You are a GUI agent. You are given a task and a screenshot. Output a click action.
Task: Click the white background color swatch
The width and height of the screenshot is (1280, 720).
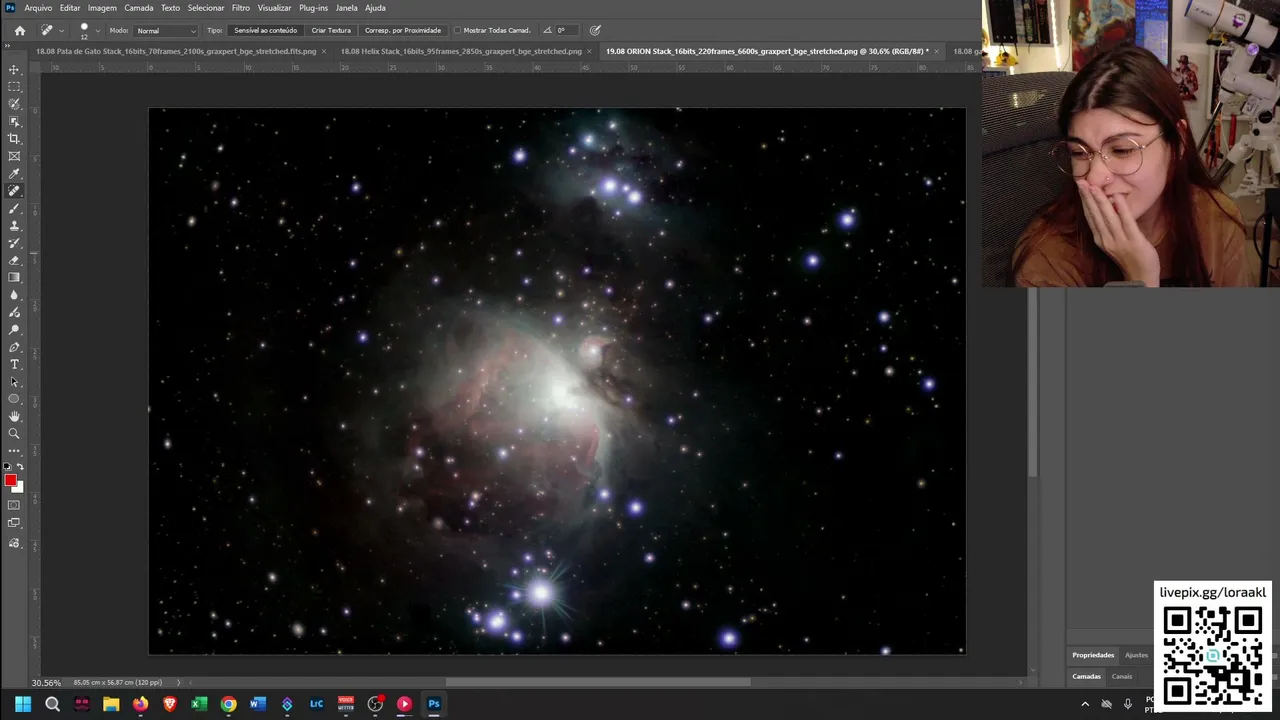point(19,487)
